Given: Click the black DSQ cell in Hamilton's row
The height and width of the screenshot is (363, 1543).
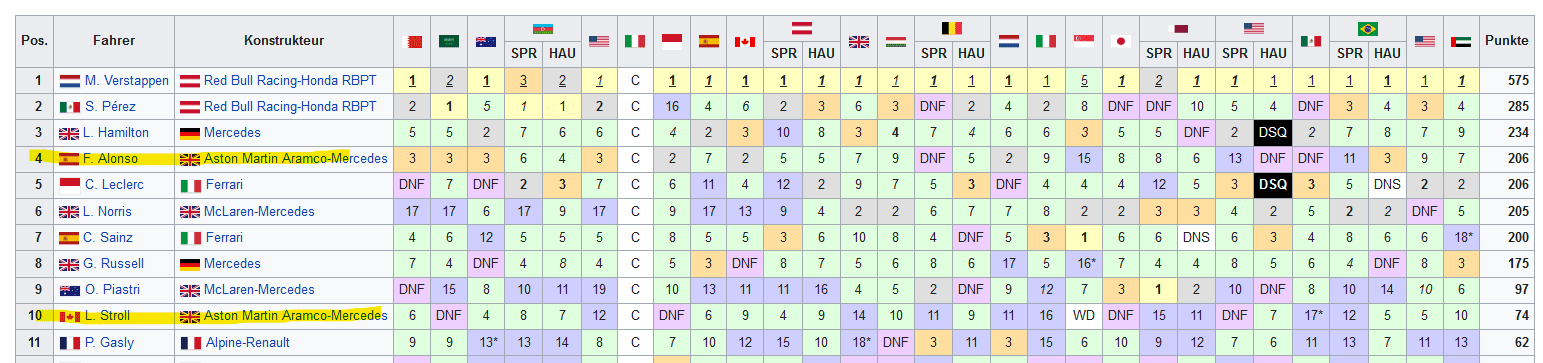Looking at the screenshot, I should point(1273,132).
